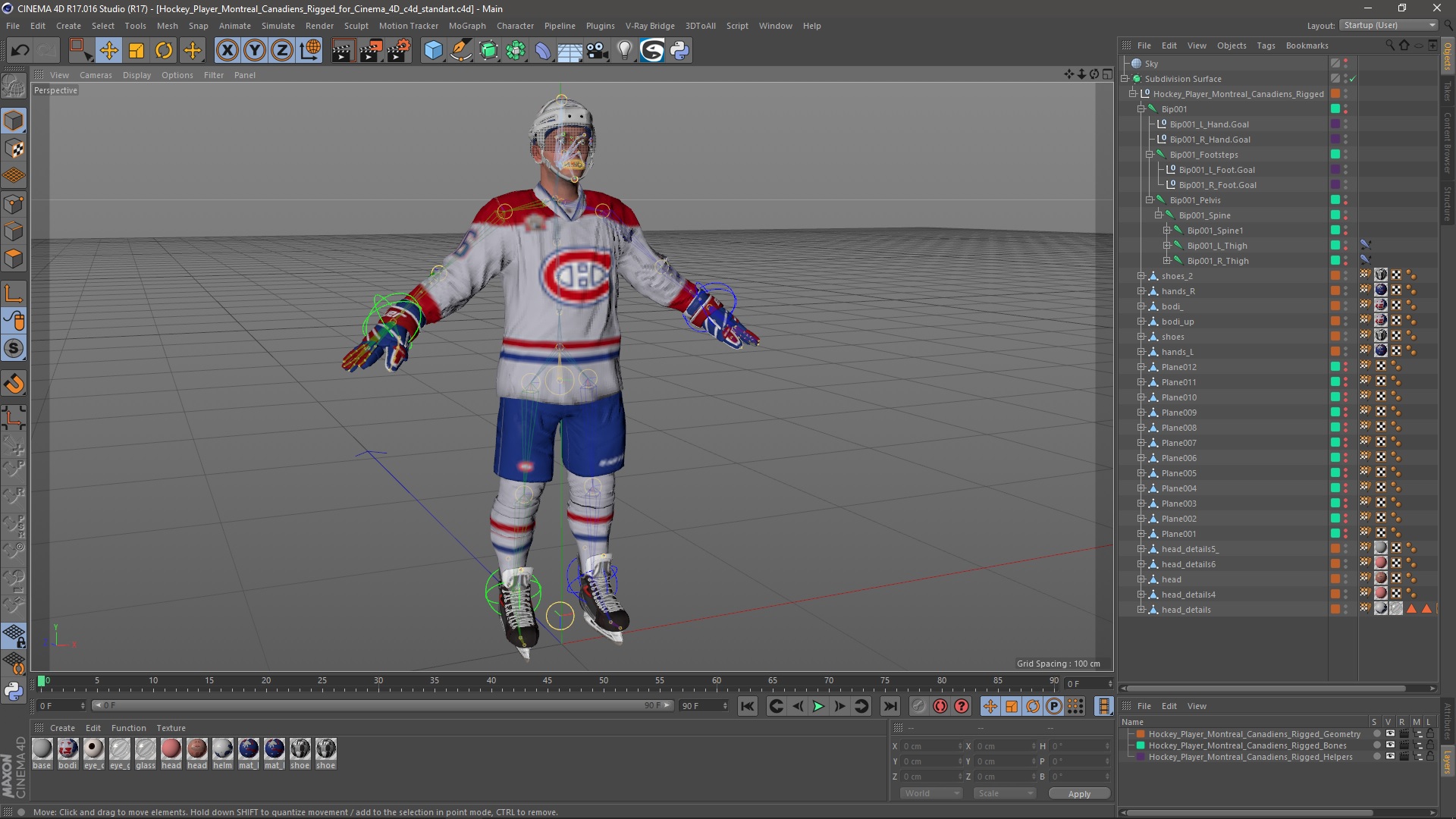Select Bip001_Pelvis in object tree
This screenshot has height=819, width=1456.
[1195, 200]
